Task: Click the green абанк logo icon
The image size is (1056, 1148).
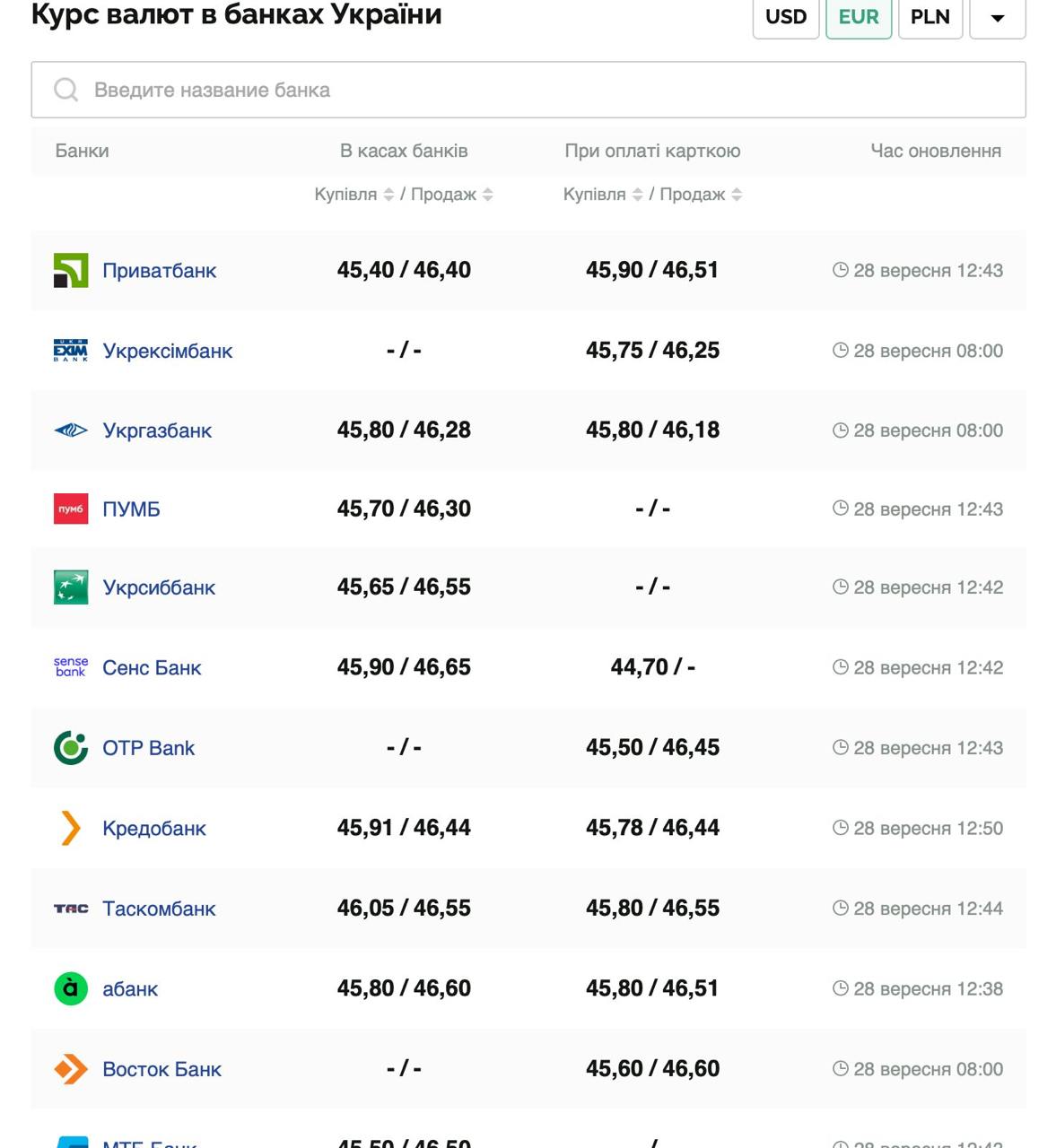Action: (71, 988)
